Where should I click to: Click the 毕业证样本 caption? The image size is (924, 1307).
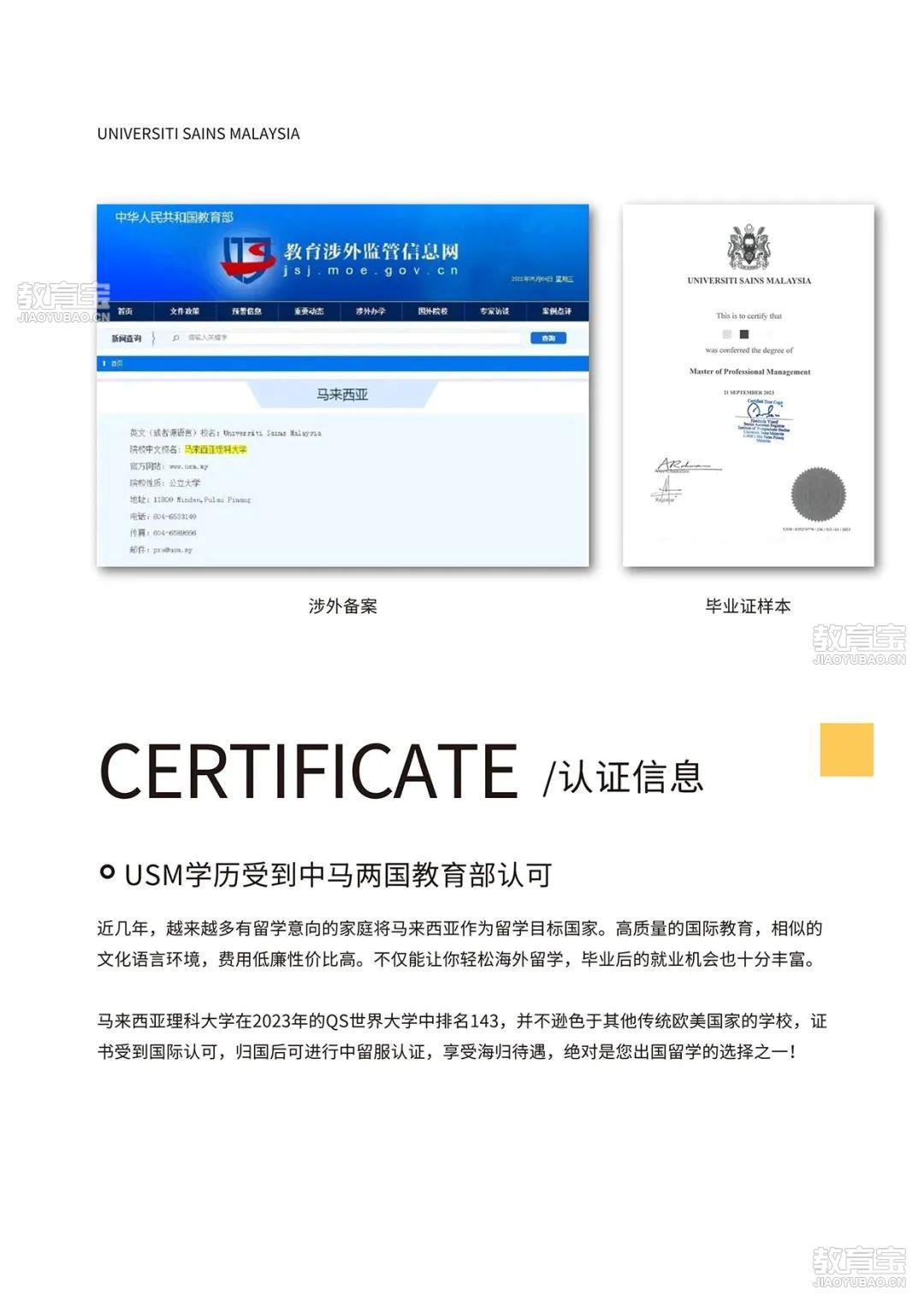pos(748,606)
